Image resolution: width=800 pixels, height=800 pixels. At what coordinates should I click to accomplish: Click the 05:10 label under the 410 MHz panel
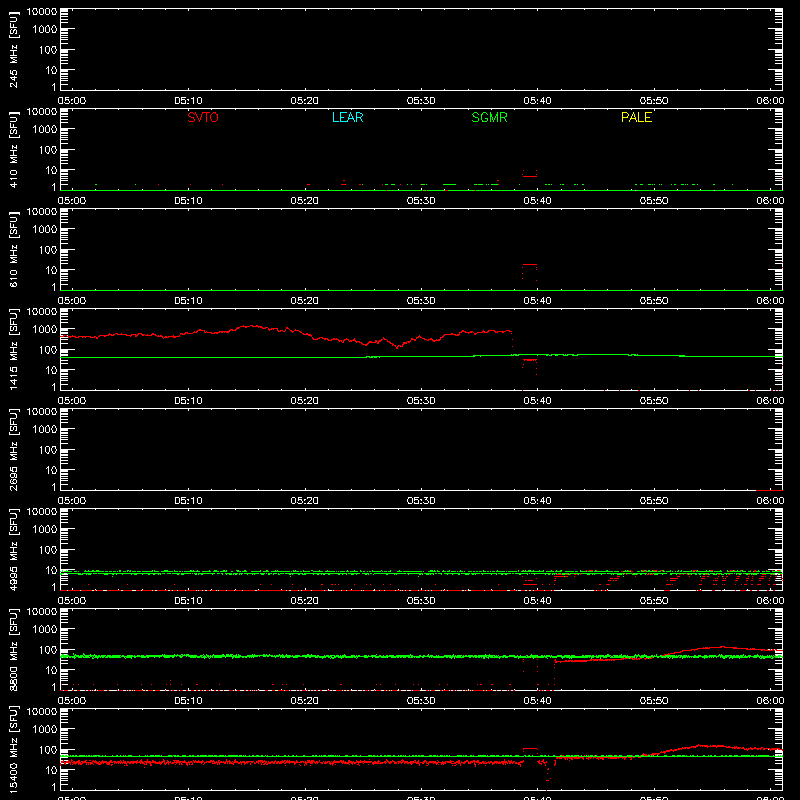(188, 201)
